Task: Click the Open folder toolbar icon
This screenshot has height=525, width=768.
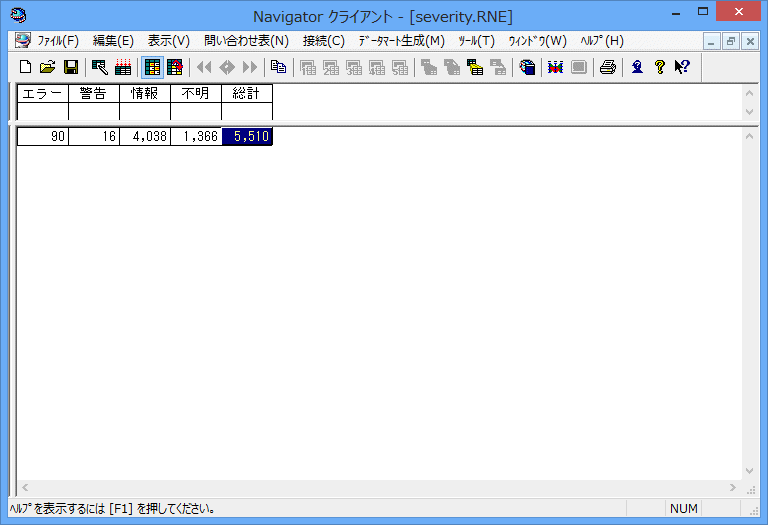Action: (47, 67)
